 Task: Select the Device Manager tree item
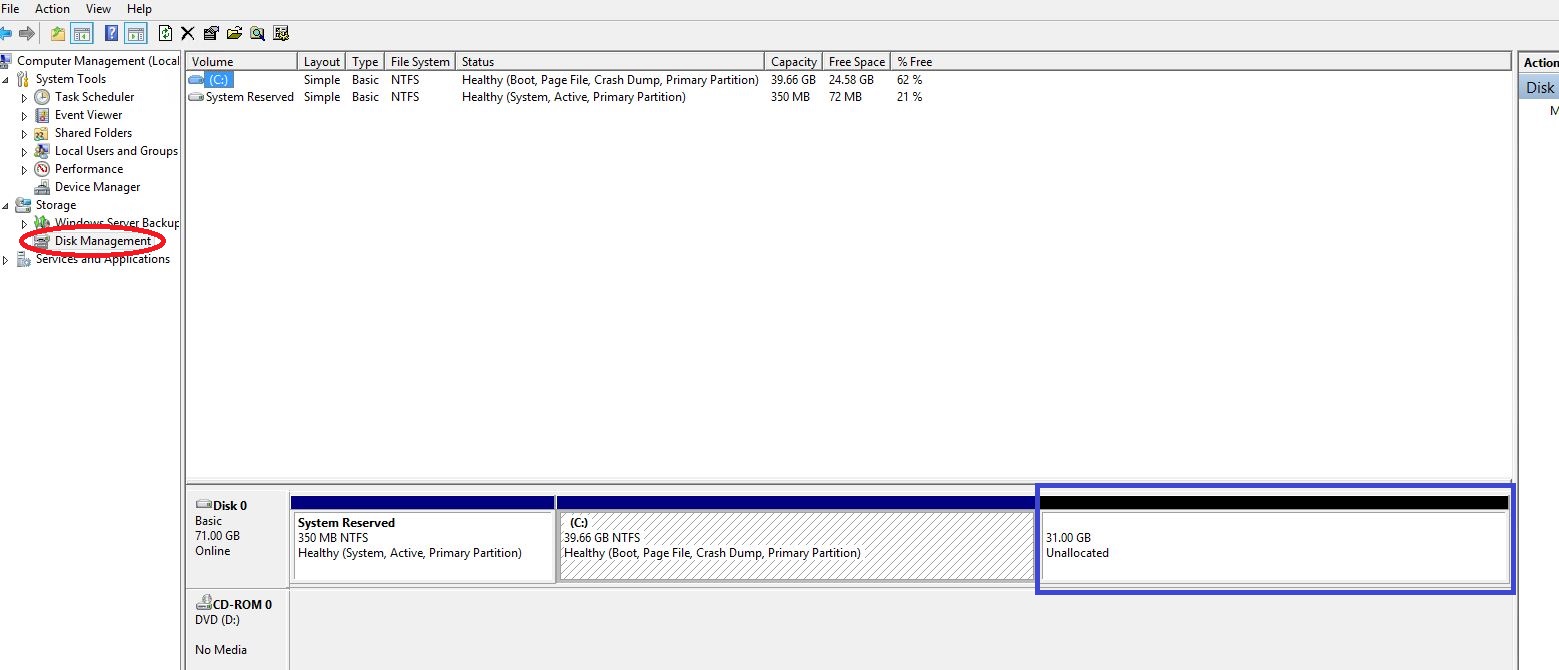[97, 187]
